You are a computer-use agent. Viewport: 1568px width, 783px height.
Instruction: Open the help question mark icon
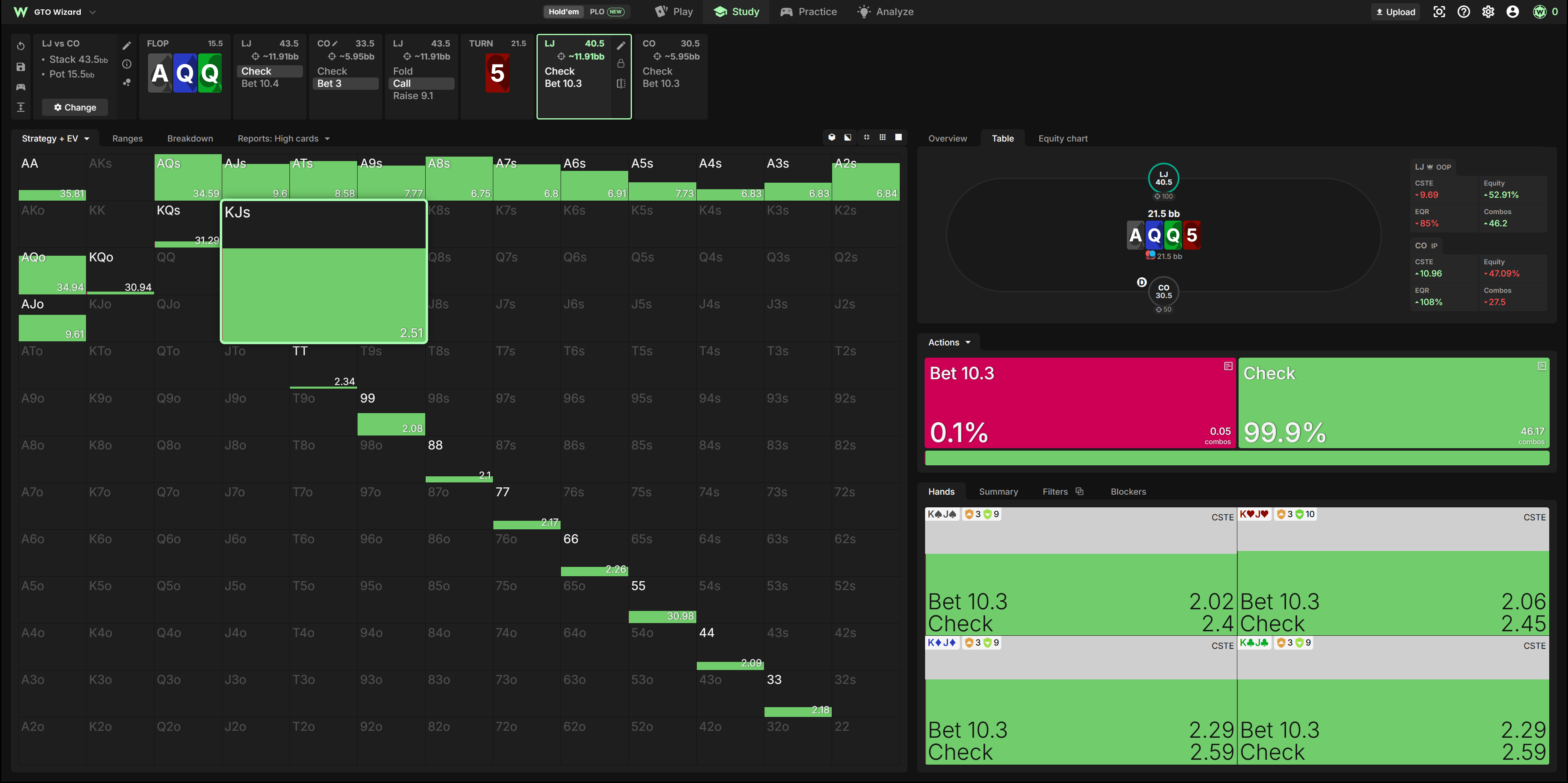pos(1464,11)
